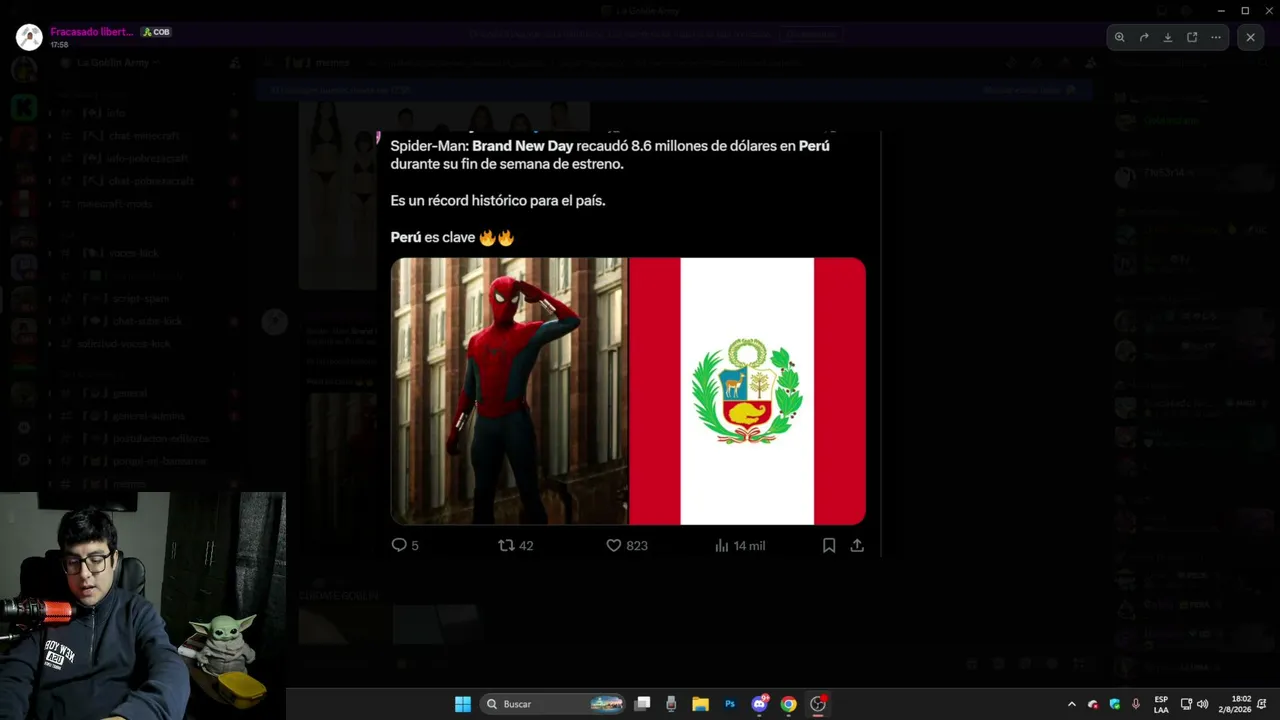Download the image from the viewer toolbar
This screenshot has height=720, width=1280.
[1168, 38]
